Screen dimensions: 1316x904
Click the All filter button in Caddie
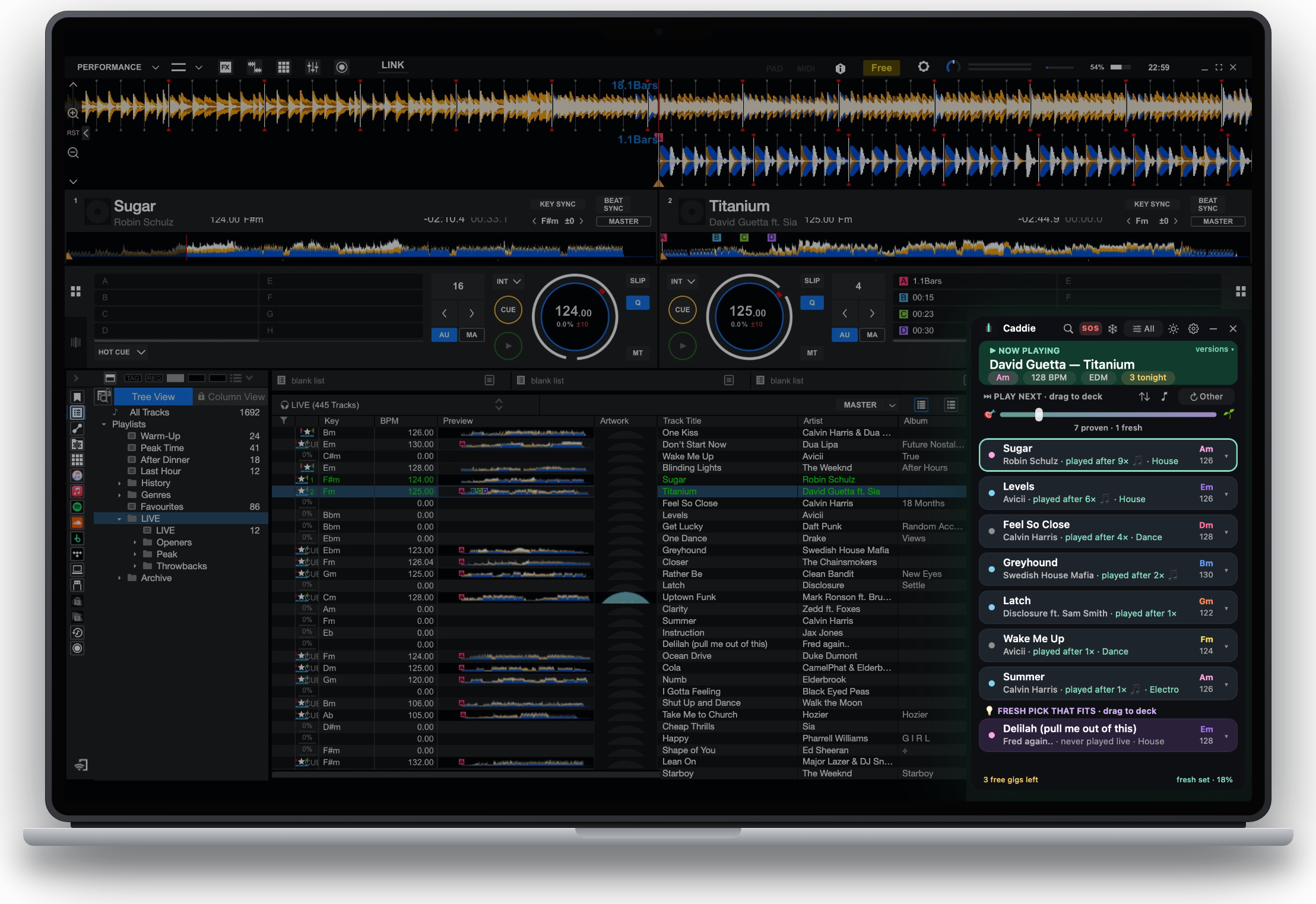1143,328
